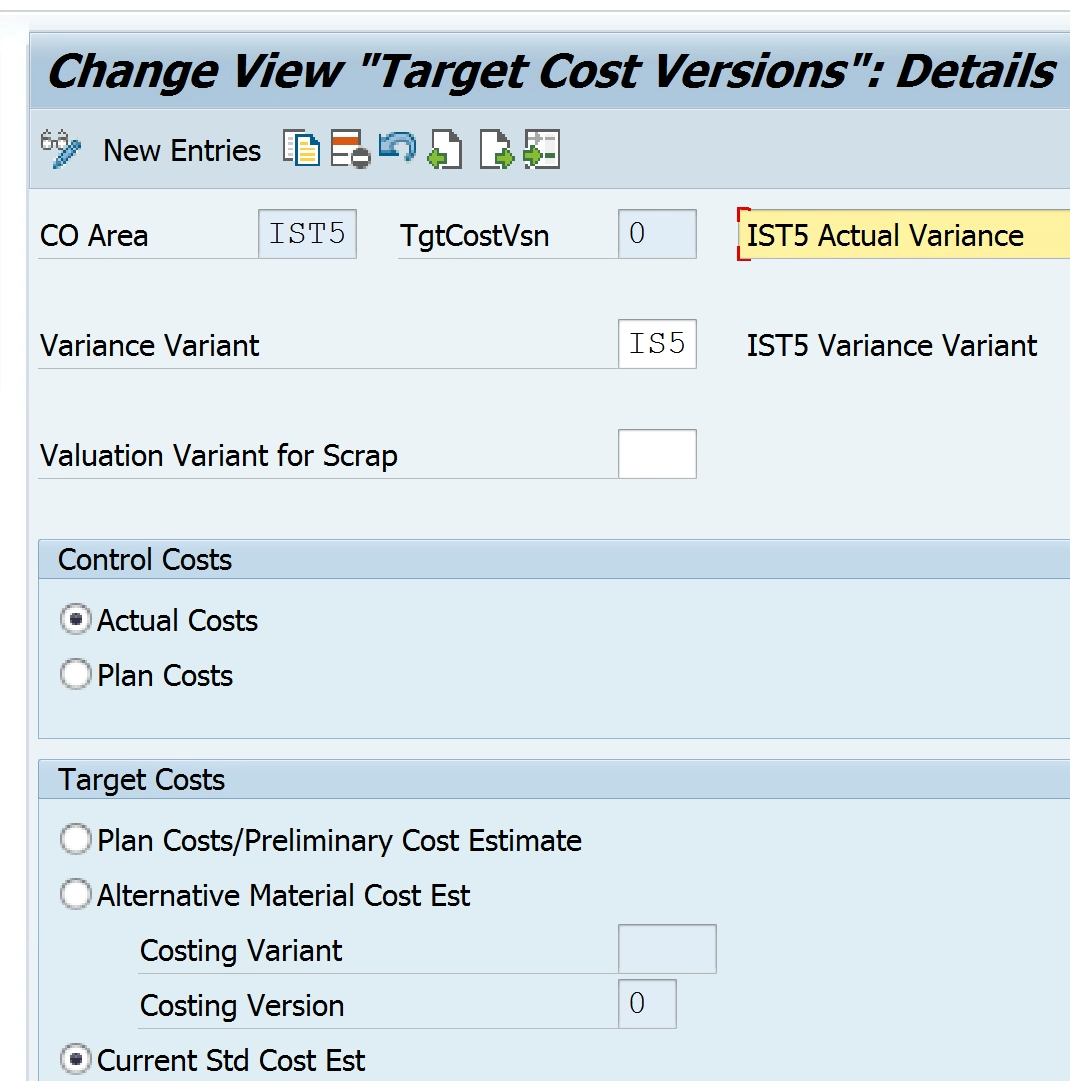This screenshot has height=1081, width=1070.
Task: Select the Plan Costs radio button
Action: 76,675
